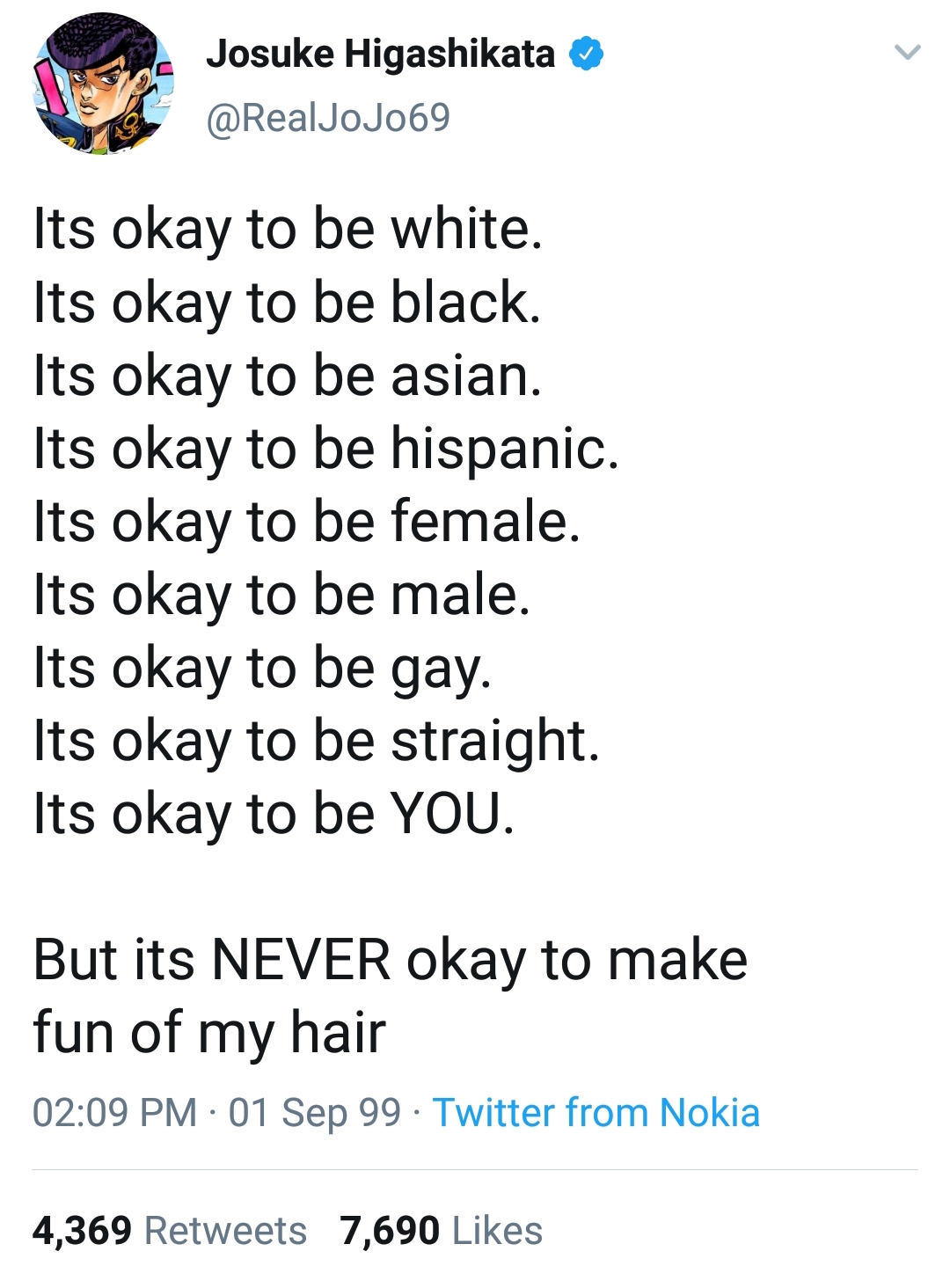View the 7,690 Likes list

click(x=441, y=1231)
